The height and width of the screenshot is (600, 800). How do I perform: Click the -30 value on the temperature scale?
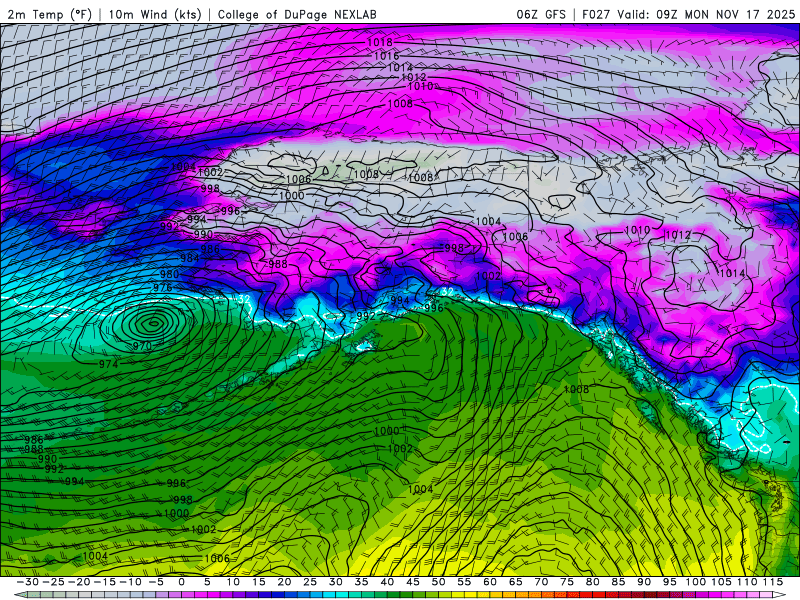tap(28, 582)
